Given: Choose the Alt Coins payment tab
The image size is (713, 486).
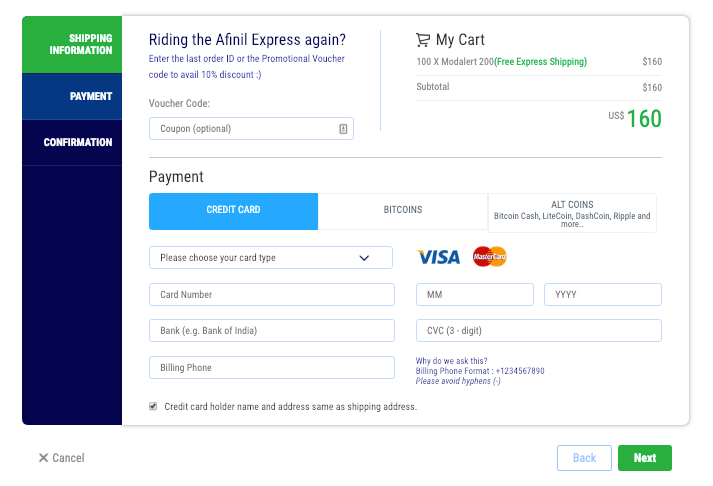Looking at the screenshot, I should pos(572,212).
